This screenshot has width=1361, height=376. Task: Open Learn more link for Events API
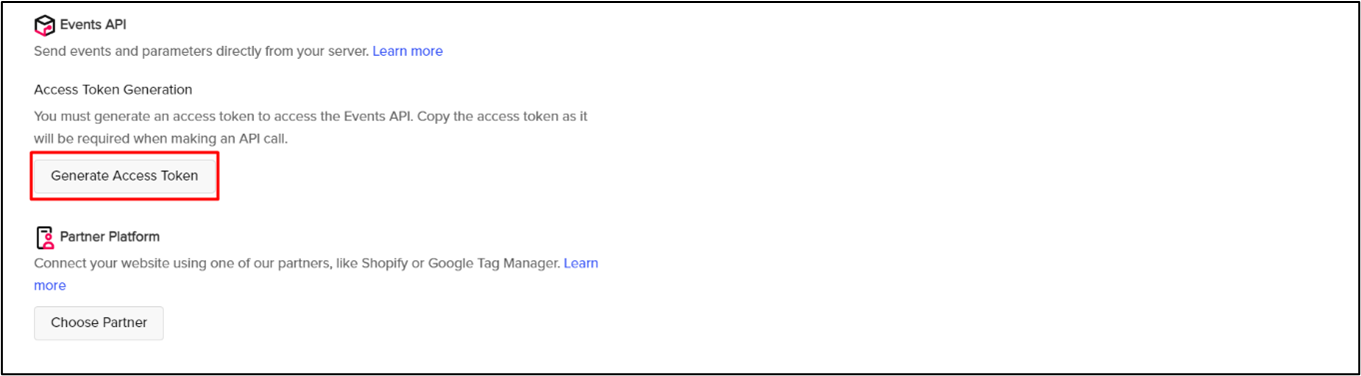pyautogui.click(x=408, y=51)
